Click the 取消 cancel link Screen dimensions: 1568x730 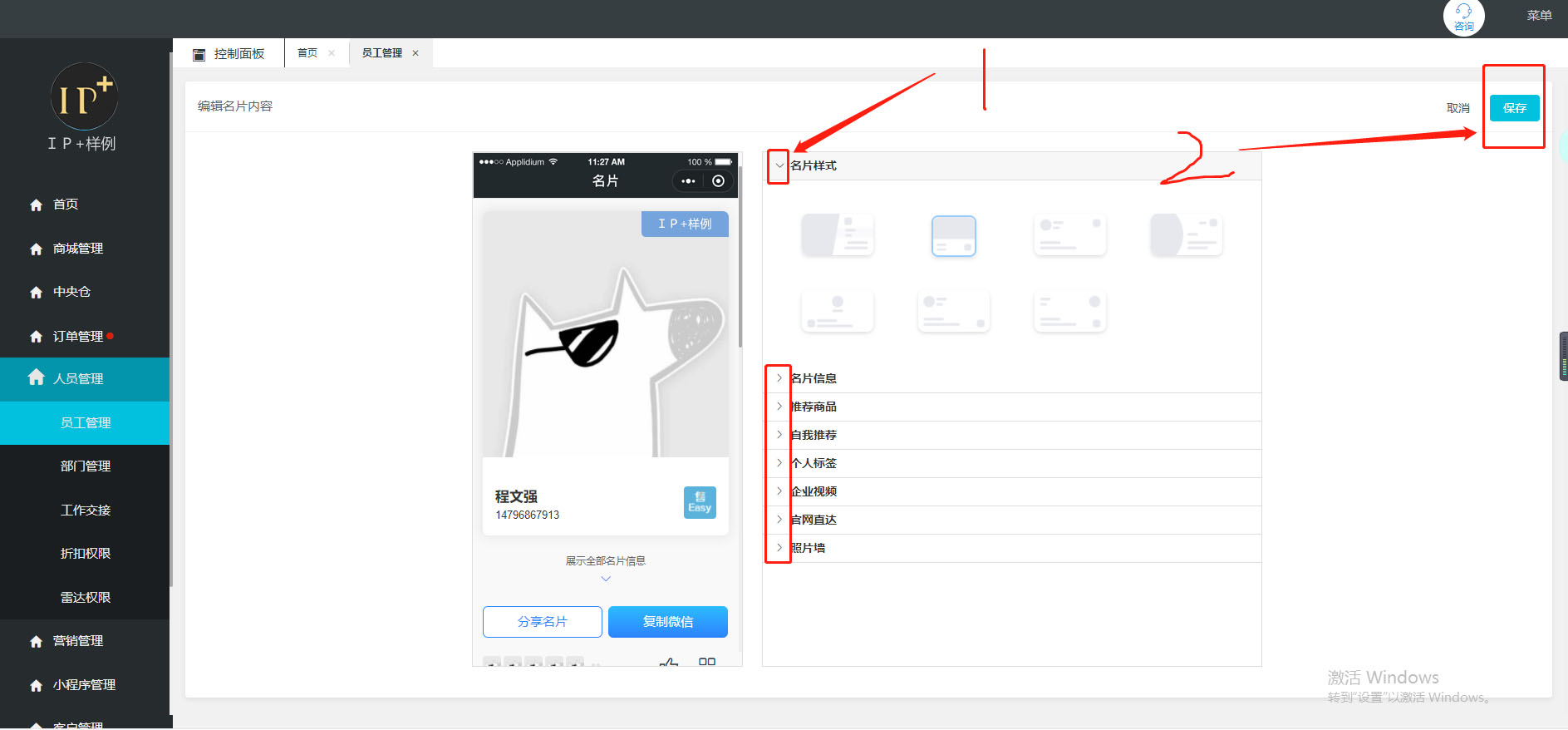[1457, 108]
